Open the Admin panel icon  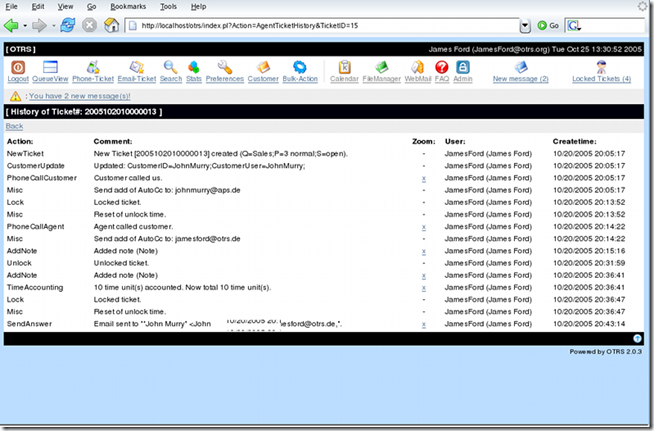(462, 67)
